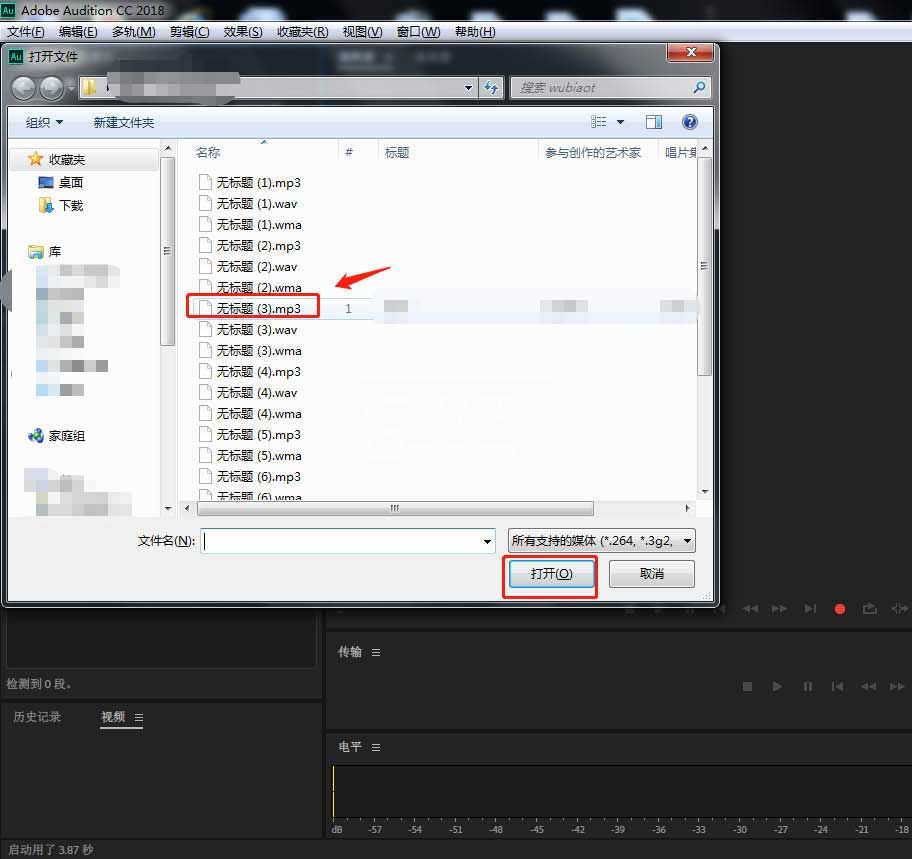Select file 无标题 (4).mp3
Viewport: 912px width, 859px height.
pyautogui.click(x=250, y=372)
